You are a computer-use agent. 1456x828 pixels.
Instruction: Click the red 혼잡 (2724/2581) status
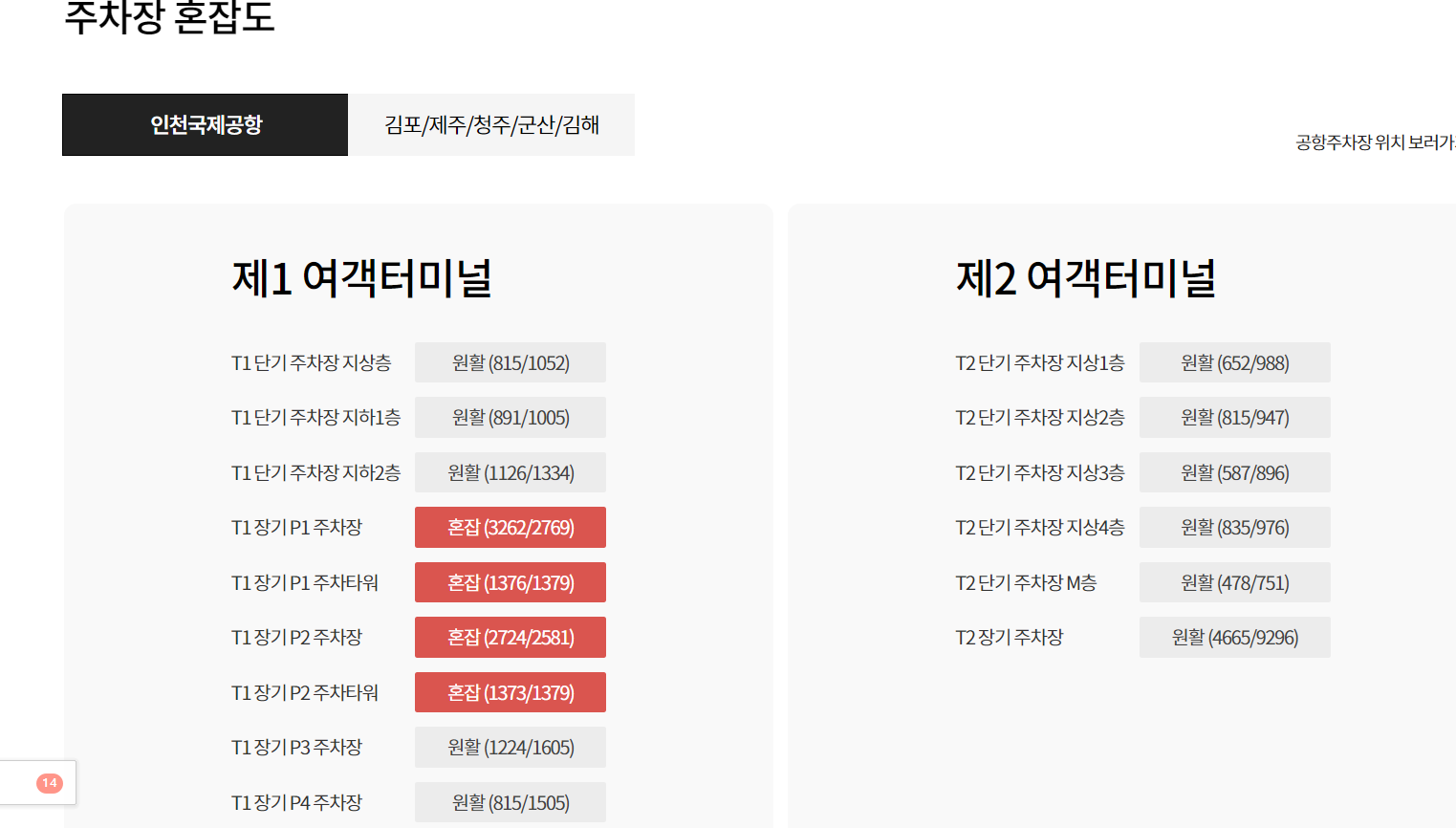pos(511,638)
